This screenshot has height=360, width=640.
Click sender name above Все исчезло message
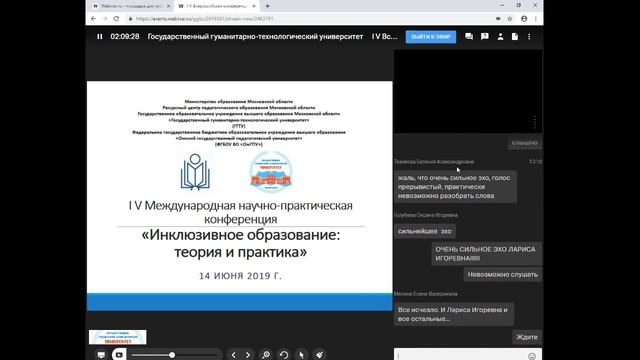(426, 294)
